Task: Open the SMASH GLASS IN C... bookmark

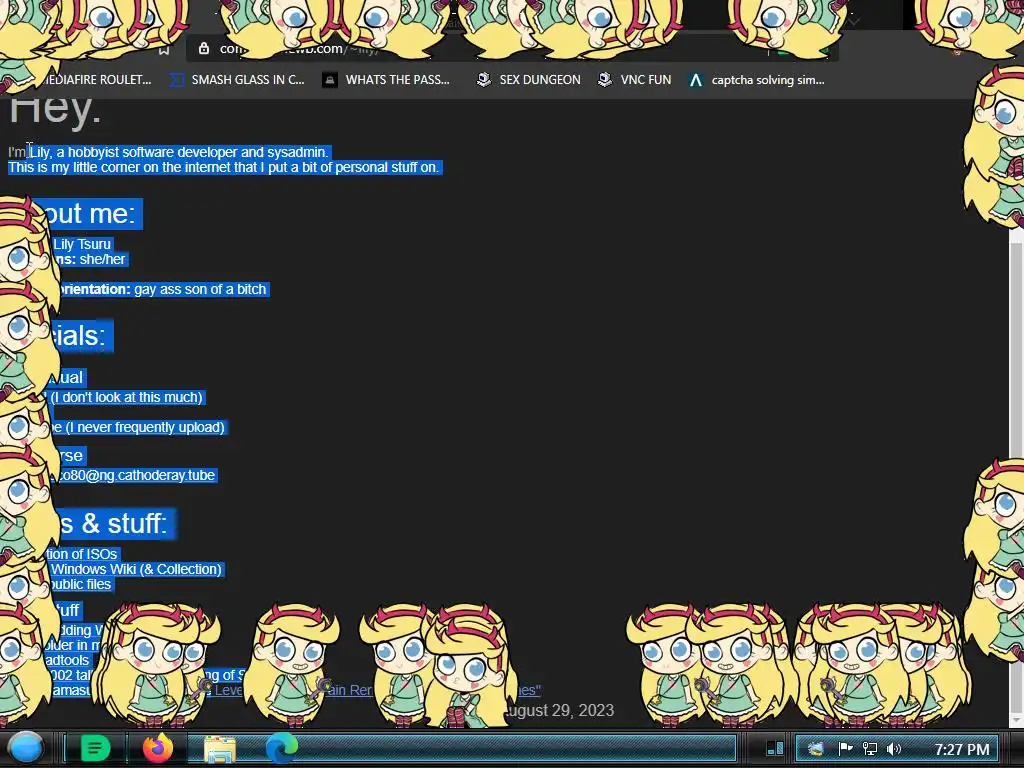Action: click(x=237, y=80)
